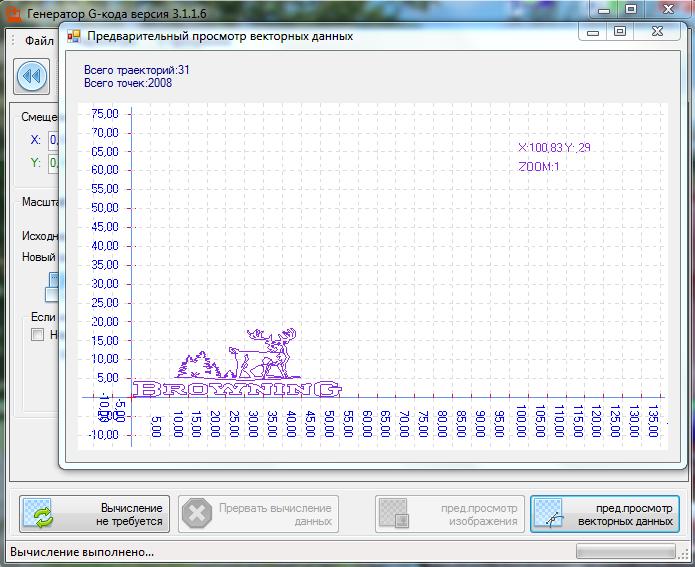
Task: Click the Вычисление выполнено status text
Action: pyautogui.click(x=82, y=552)
